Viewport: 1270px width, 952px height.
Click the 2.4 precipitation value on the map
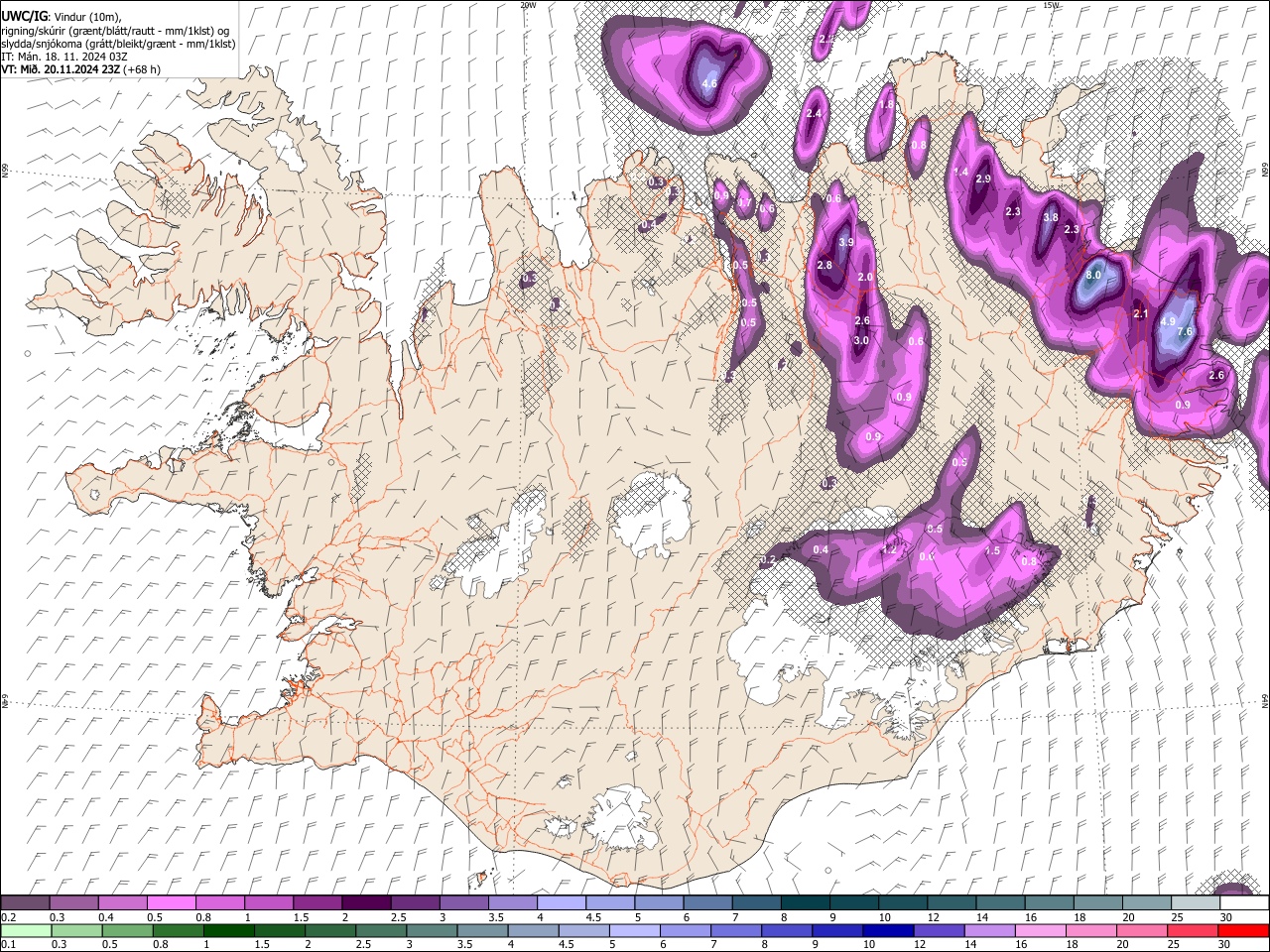tap(815, 114)
